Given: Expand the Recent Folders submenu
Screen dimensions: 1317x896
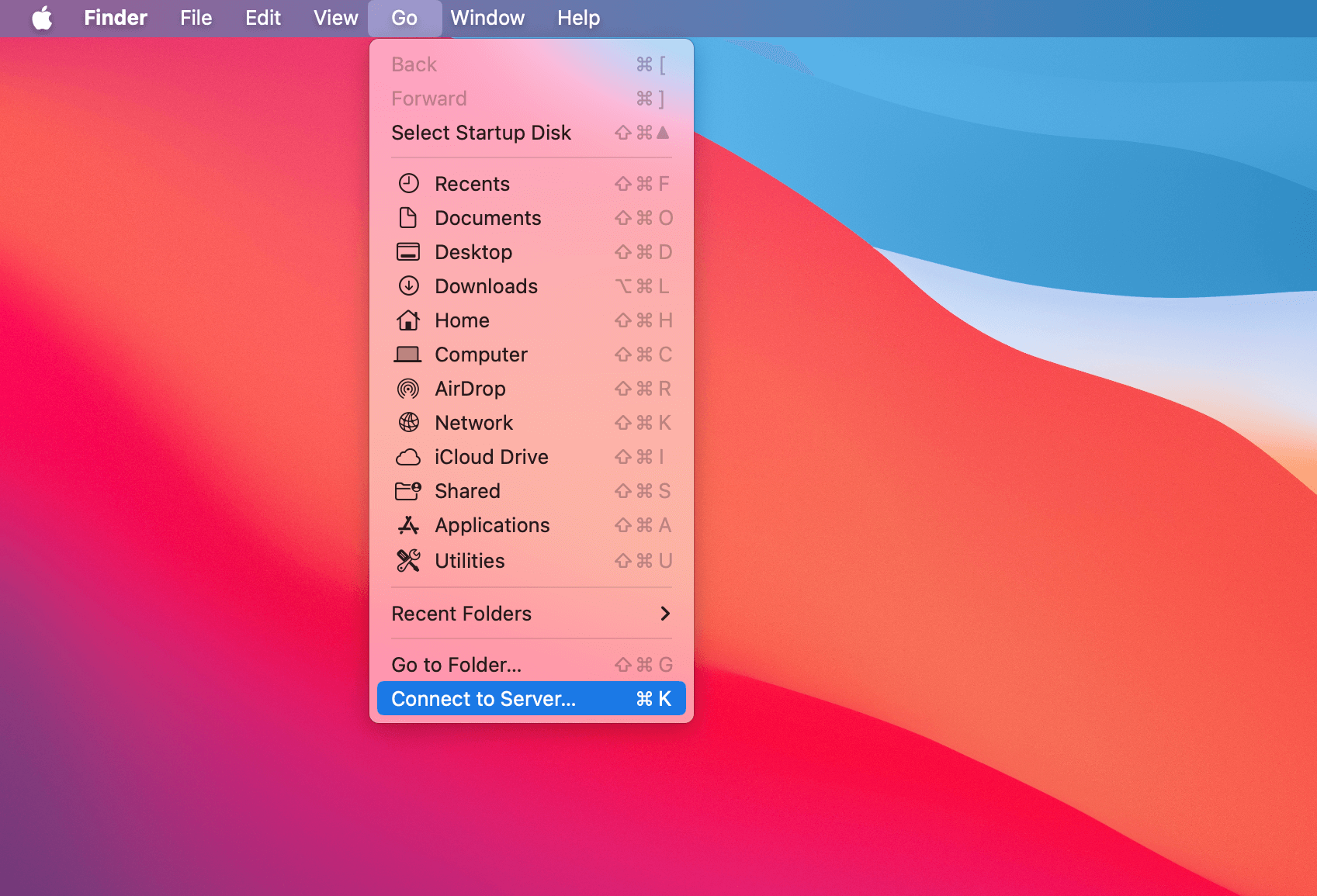Looking at the screenshot, I should [x=529, y=614].
